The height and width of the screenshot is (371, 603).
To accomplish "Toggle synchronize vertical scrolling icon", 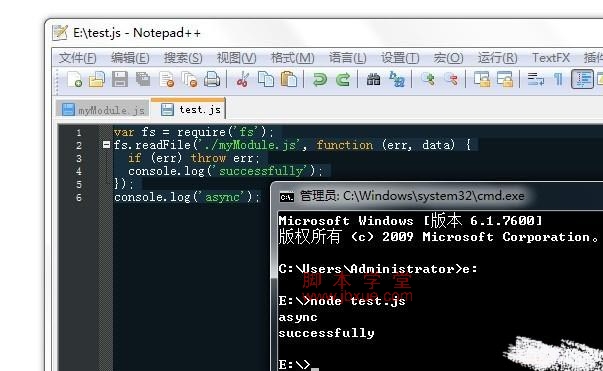I will [x=481, y=80].
